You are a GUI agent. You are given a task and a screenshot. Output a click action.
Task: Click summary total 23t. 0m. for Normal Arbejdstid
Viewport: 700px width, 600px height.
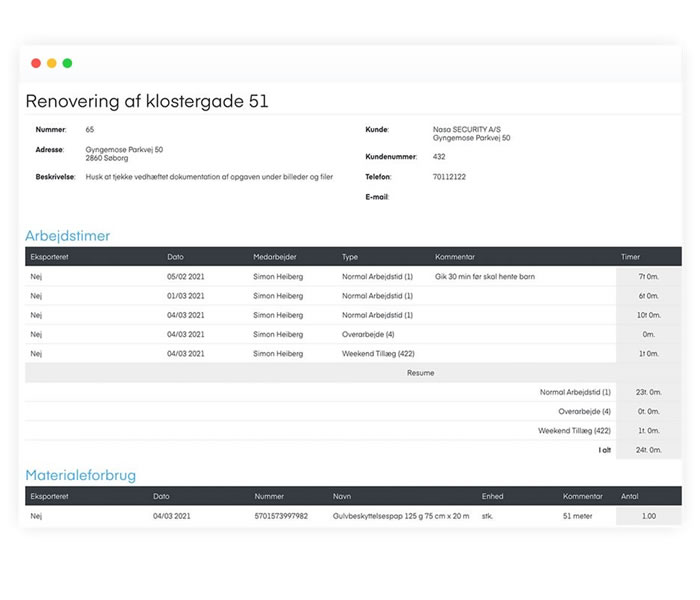[x=648, y=392]
